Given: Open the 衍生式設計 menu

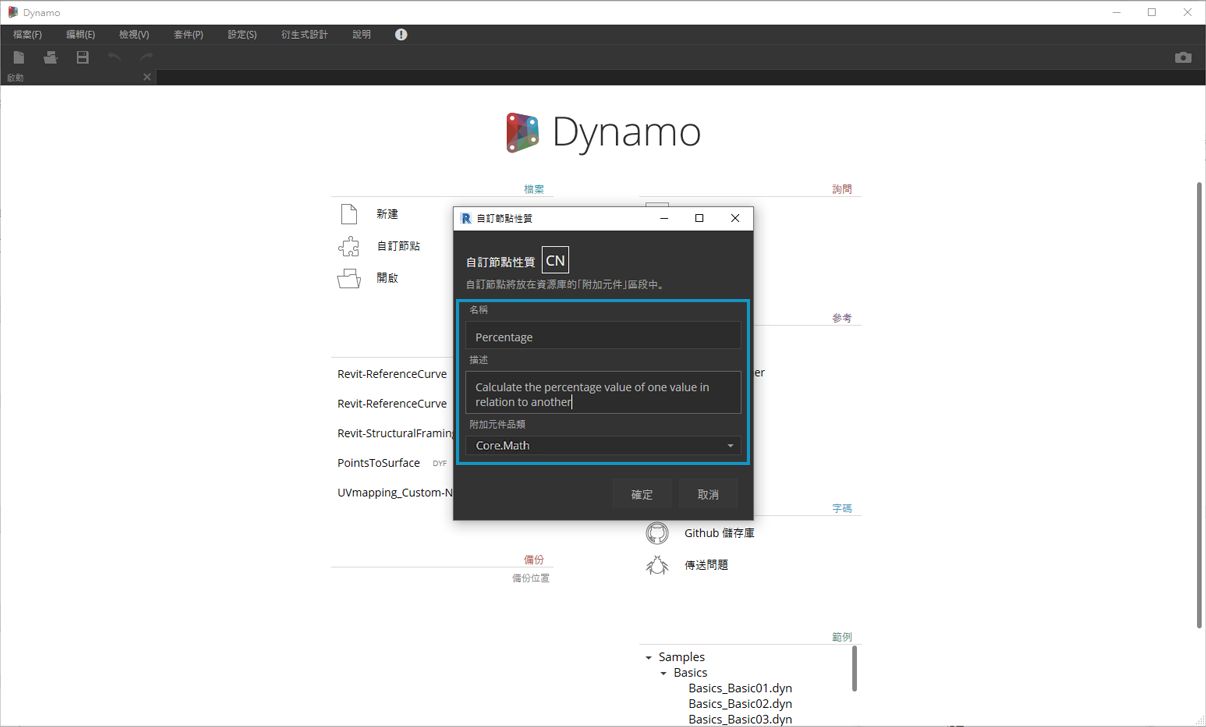Looking at the screenshot, I should coord(304,34).
